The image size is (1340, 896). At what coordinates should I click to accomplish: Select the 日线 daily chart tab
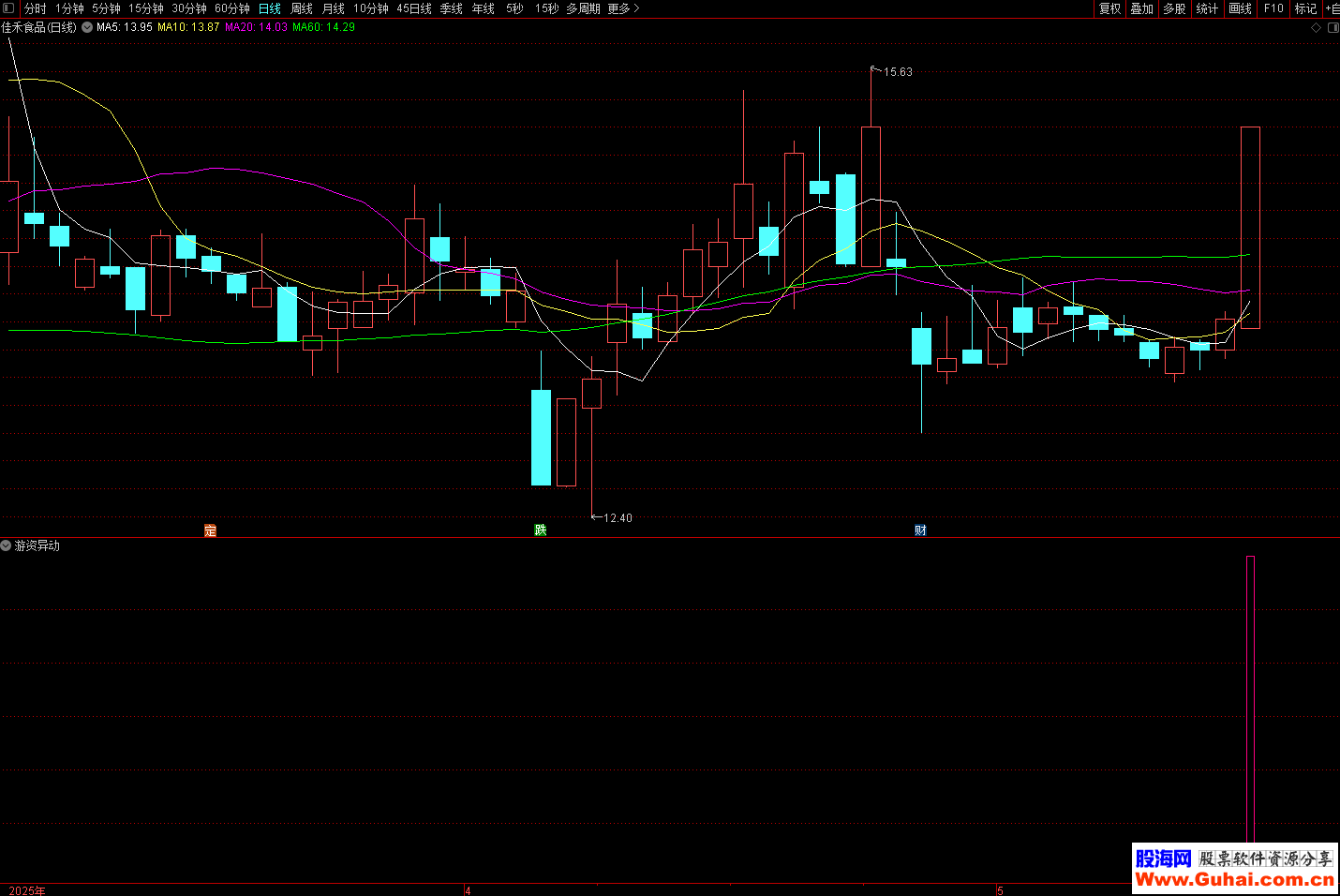[270, 8]
